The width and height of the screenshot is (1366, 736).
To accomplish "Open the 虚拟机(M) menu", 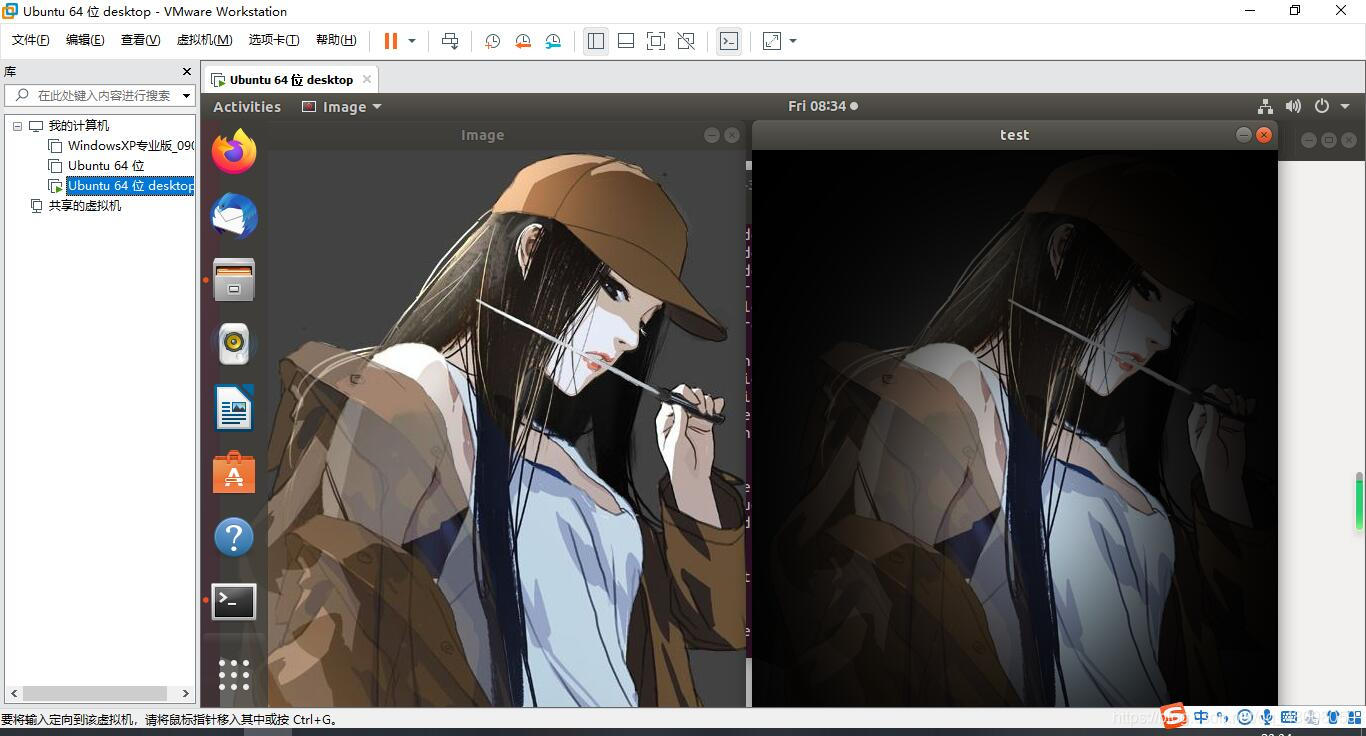I will (x=204, y=40).
